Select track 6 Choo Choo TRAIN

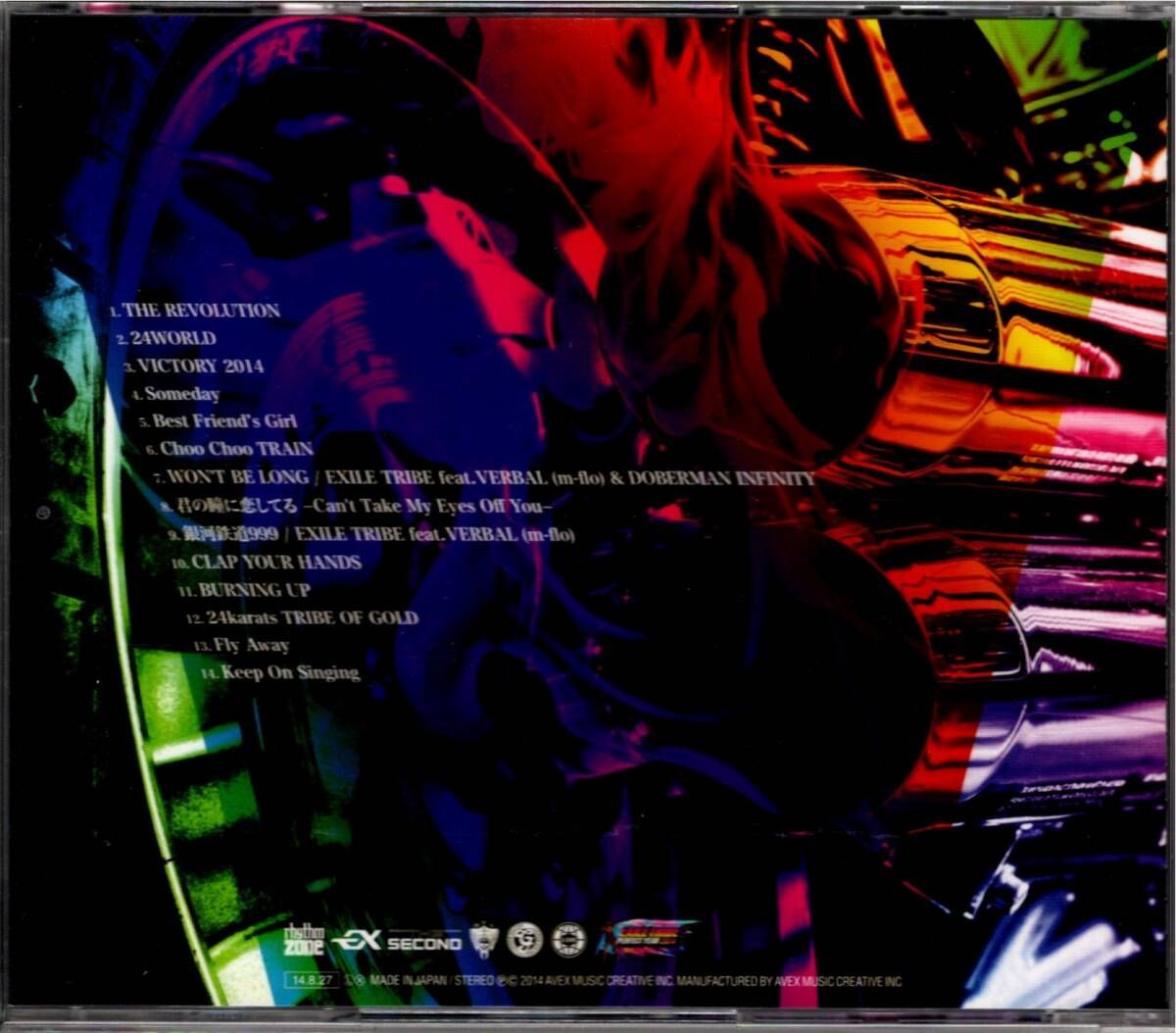(x=229, y=450)
